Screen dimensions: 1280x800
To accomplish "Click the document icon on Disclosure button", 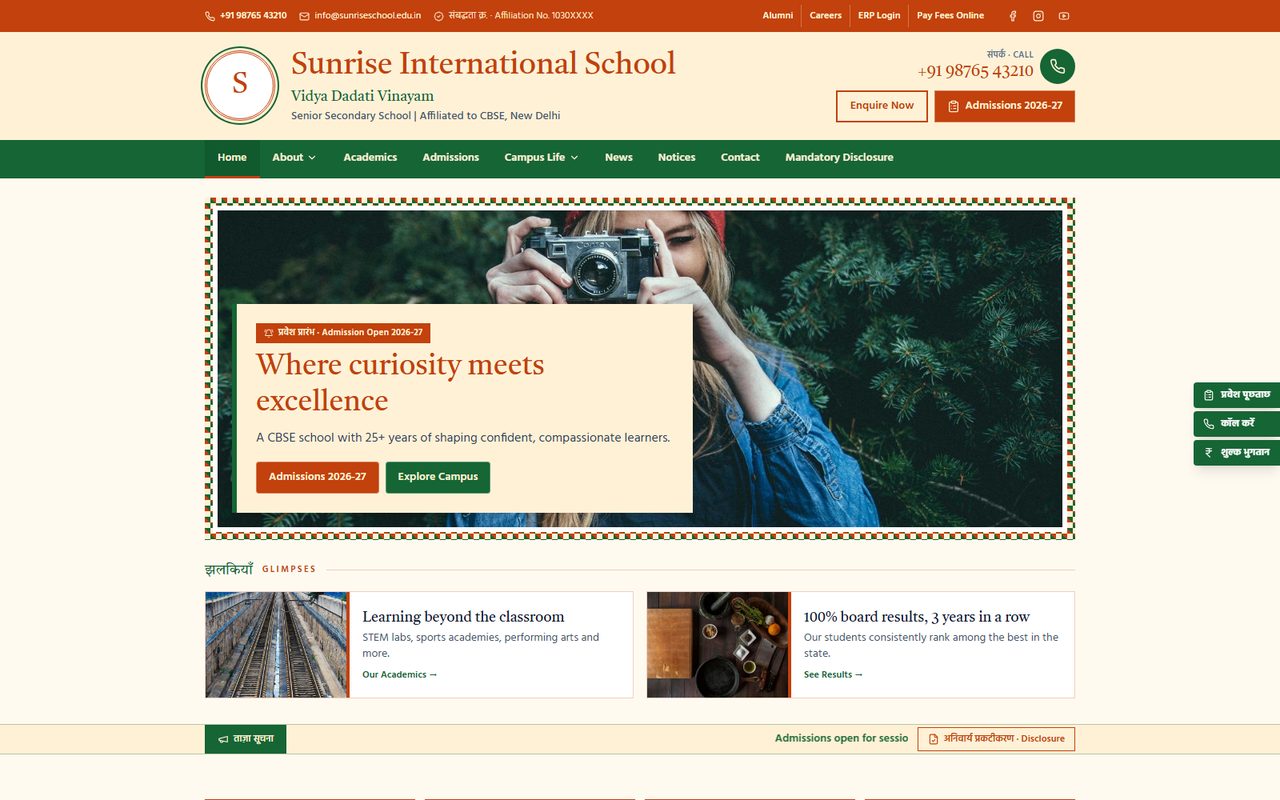I will pyautogui.click(x=934, y=739).
